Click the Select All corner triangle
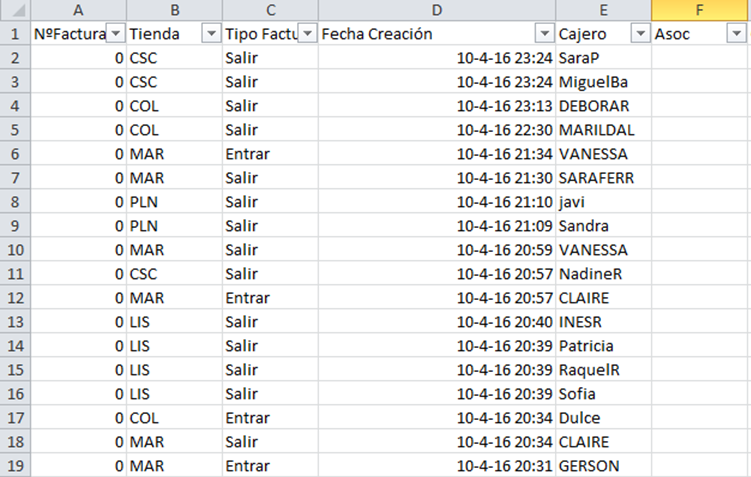This screenshot has width=751, height=477. coord(14,10)
